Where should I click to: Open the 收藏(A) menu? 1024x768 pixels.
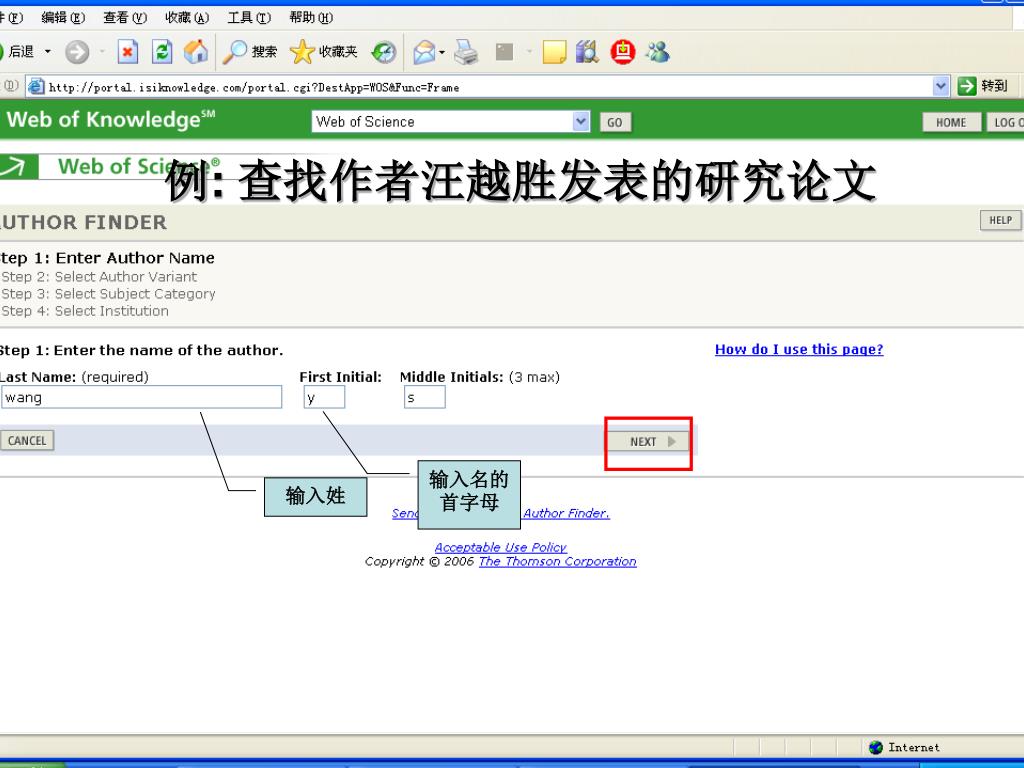187,18
